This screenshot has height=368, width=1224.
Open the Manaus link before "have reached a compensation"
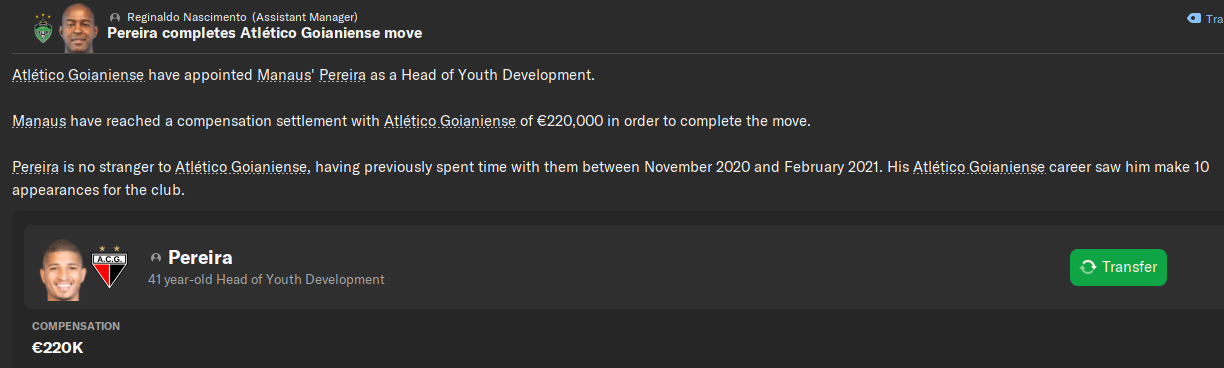(x=39, y=122)
